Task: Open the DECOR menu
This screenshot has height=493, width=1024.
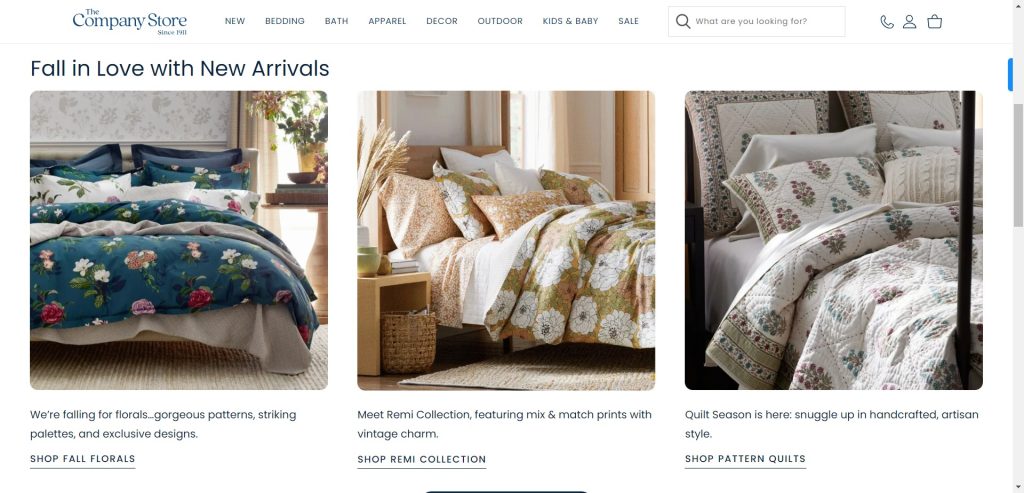Action: click(442, 21)
